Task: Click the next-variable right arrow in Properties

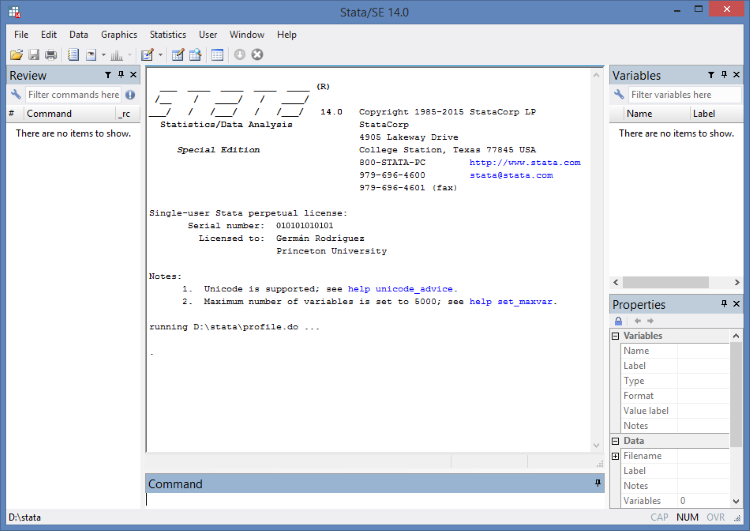Action: point(650,321)
